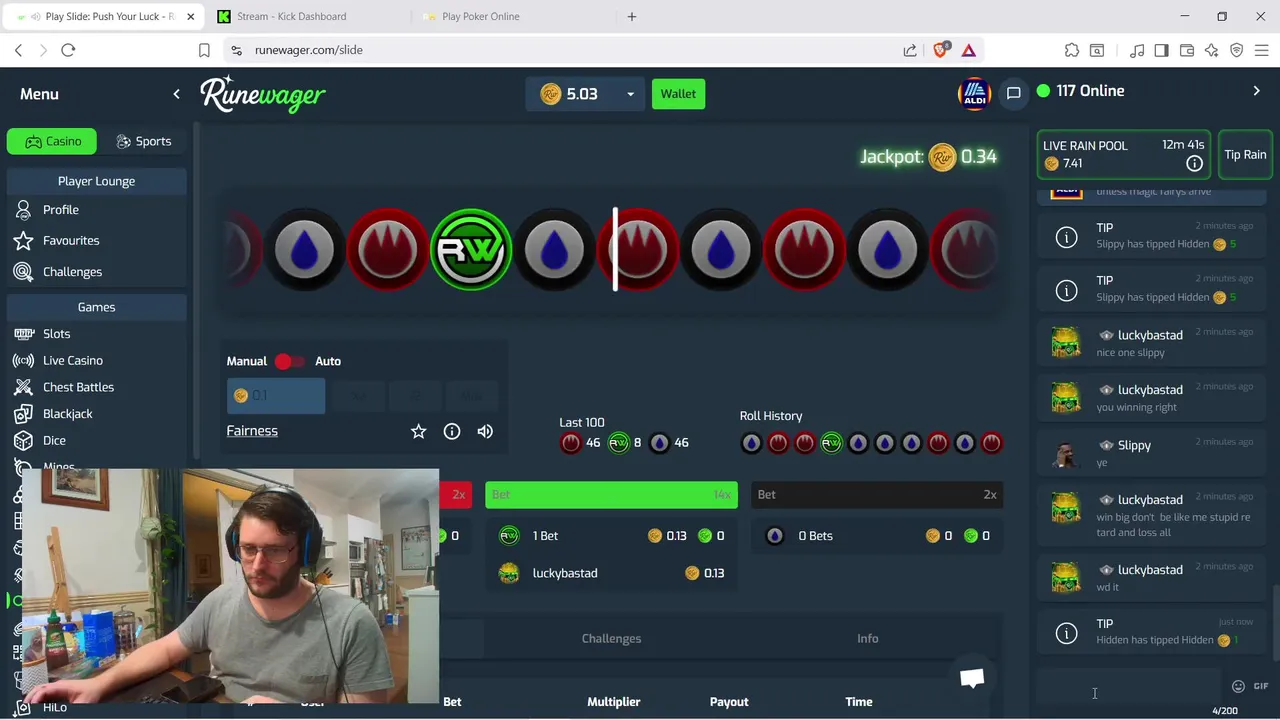Open a new browser tab
Screen dimensions: 1280x720
[631, 16]
